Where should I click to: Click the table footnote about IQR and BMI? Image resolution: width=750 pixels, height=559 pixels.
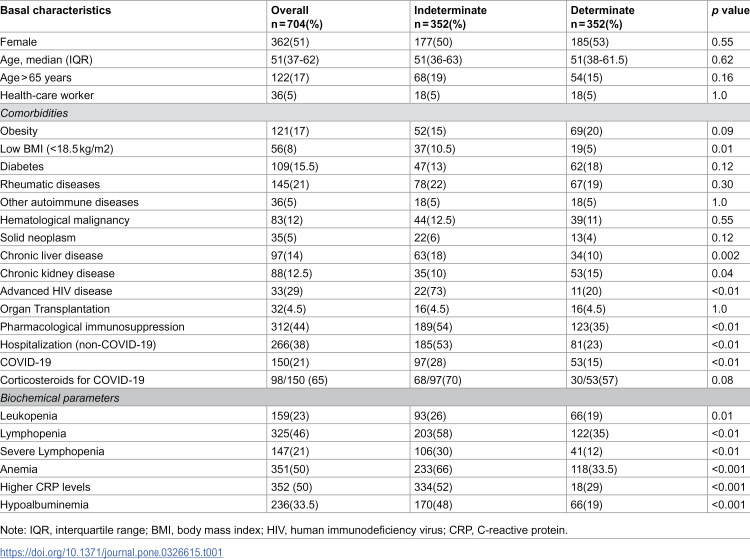pyautogui.click(x=284, y=530)
